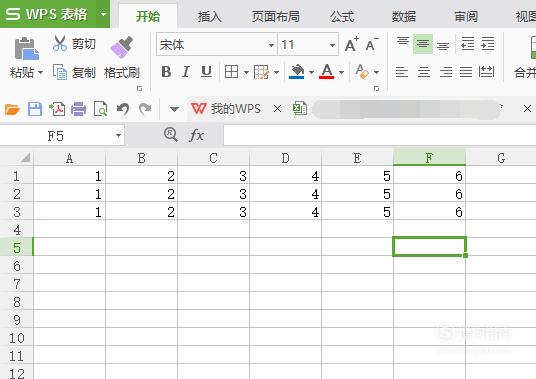Viewport: 536px width, 379px height.
Task: Open font group dialog launcher
Action: pos(376,89)
